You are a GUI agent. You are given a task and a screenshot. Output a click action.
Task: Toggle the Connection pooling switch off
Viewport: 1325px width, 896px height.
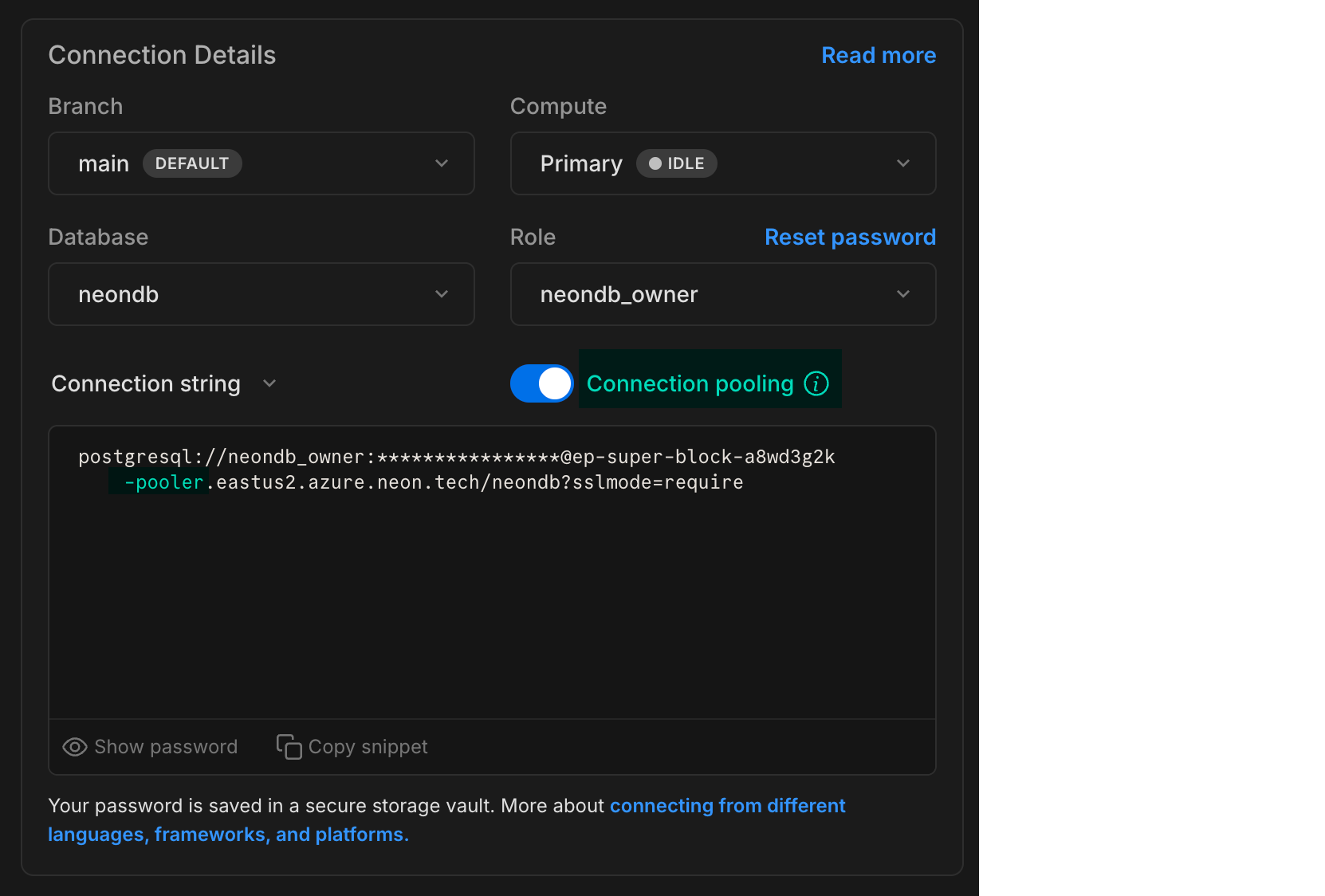[x=542, y=383]
